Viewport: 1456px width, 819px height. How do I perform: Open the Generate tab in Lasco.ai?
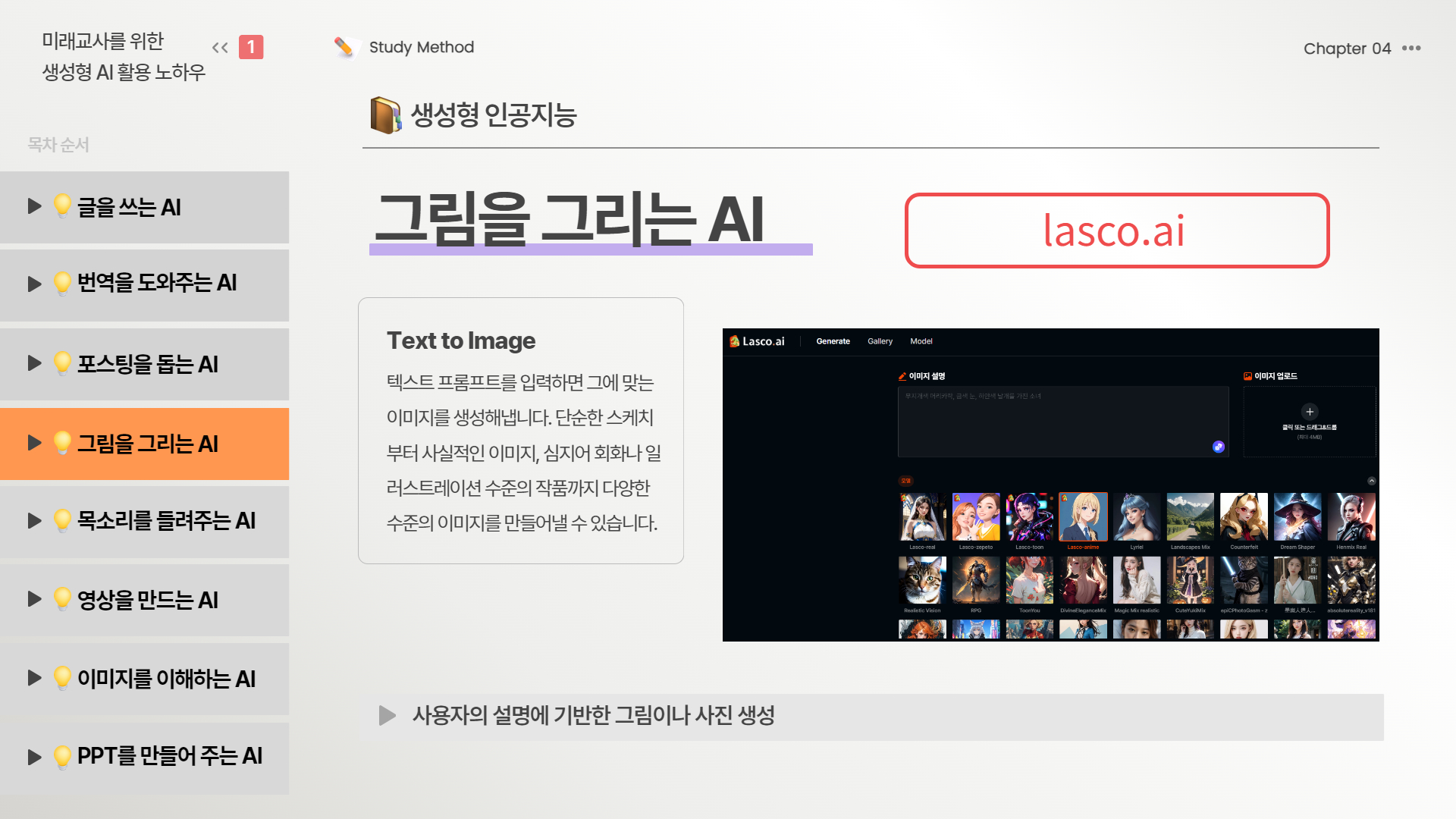click(x=833, y=341)
